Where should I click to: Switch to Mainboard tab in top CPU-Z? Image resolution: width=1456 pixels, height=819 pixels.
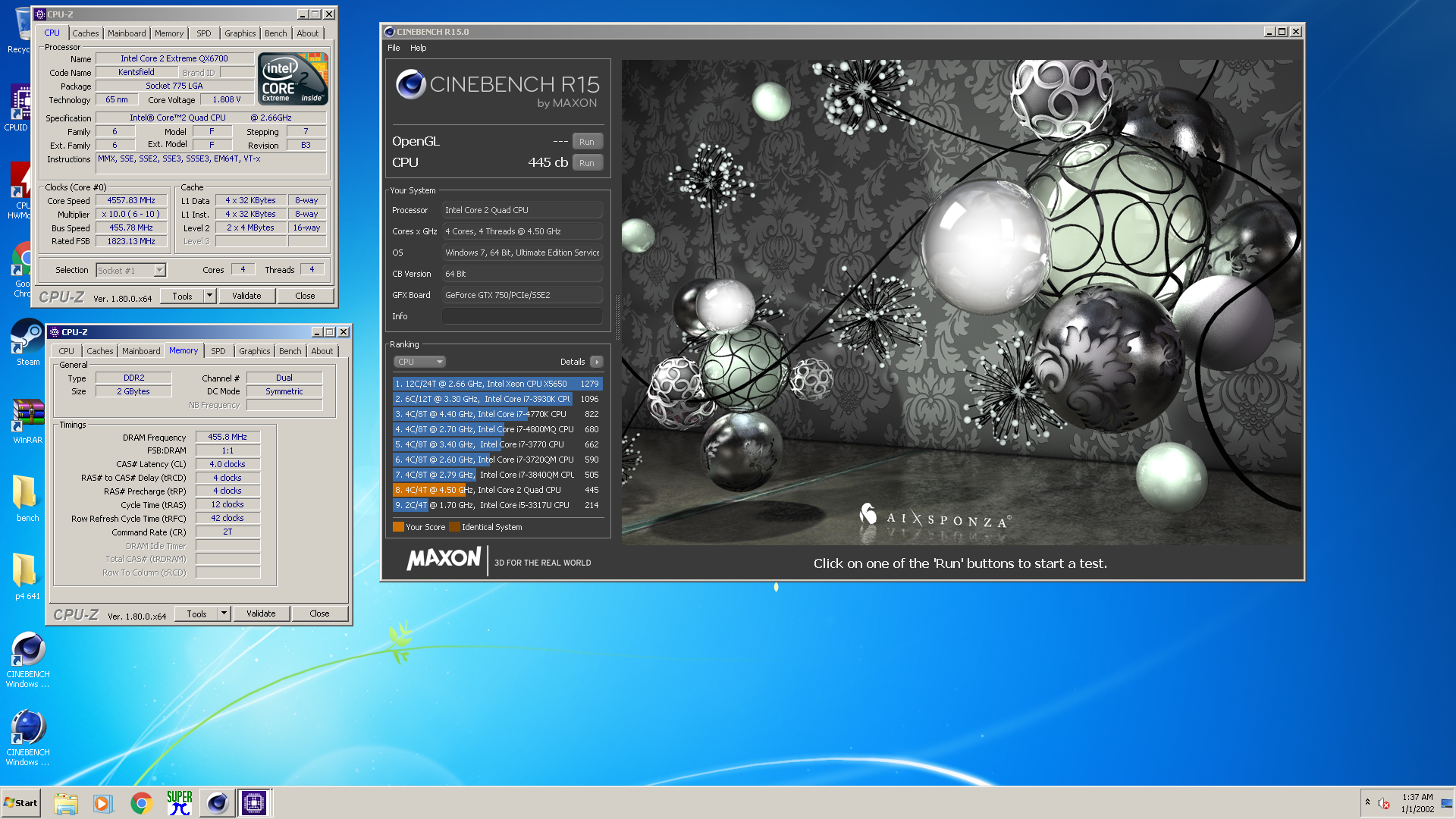(127, 33)
